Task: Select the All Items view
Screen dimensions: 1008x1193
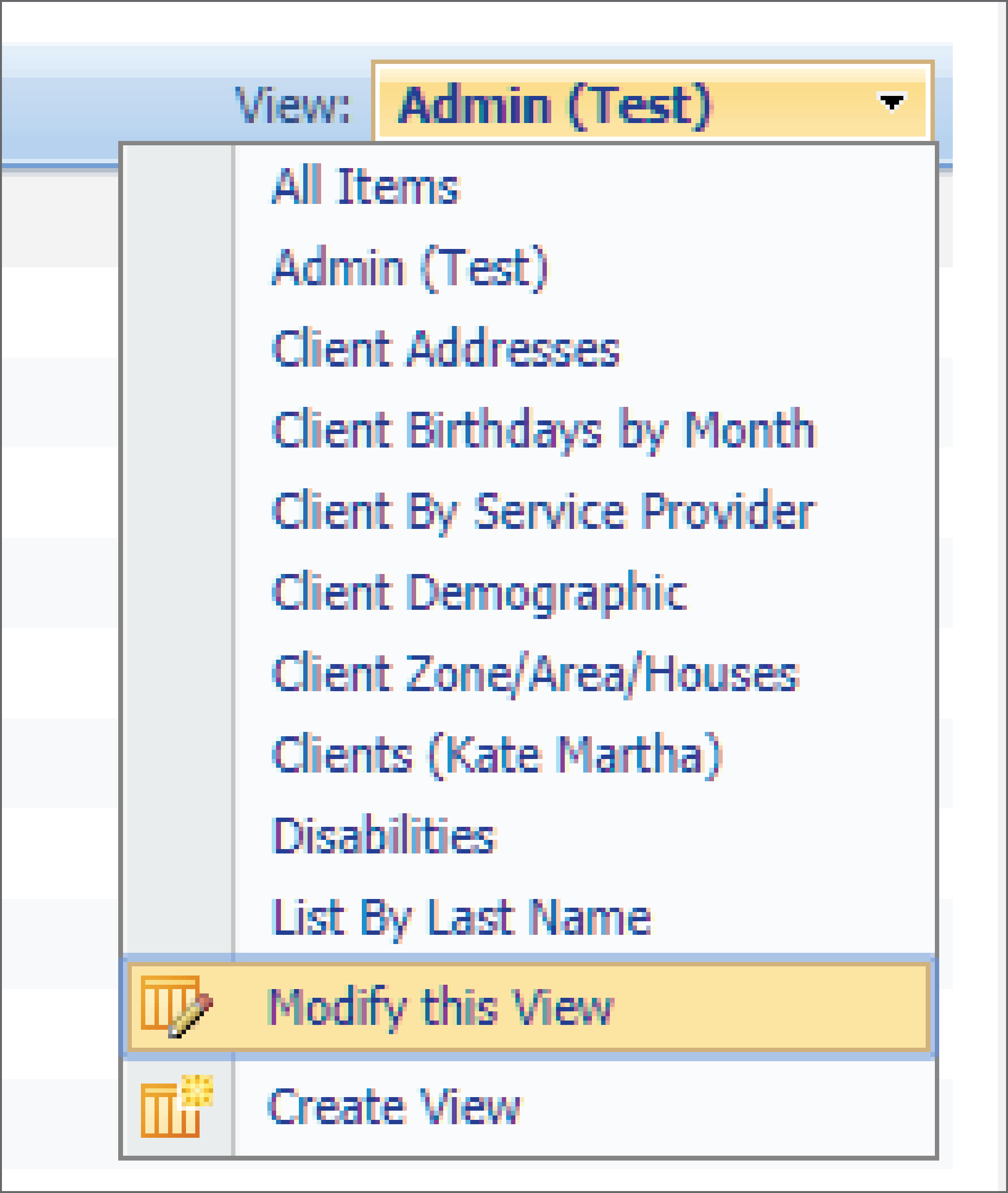Action: 366,186
